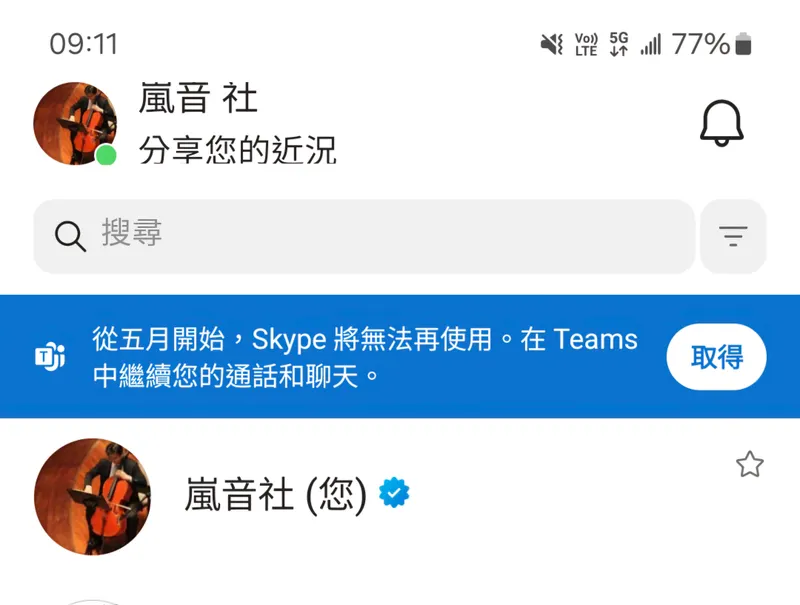Tap the Teams logo in the banner
This screenshot has width=800, height=605.
50,357
